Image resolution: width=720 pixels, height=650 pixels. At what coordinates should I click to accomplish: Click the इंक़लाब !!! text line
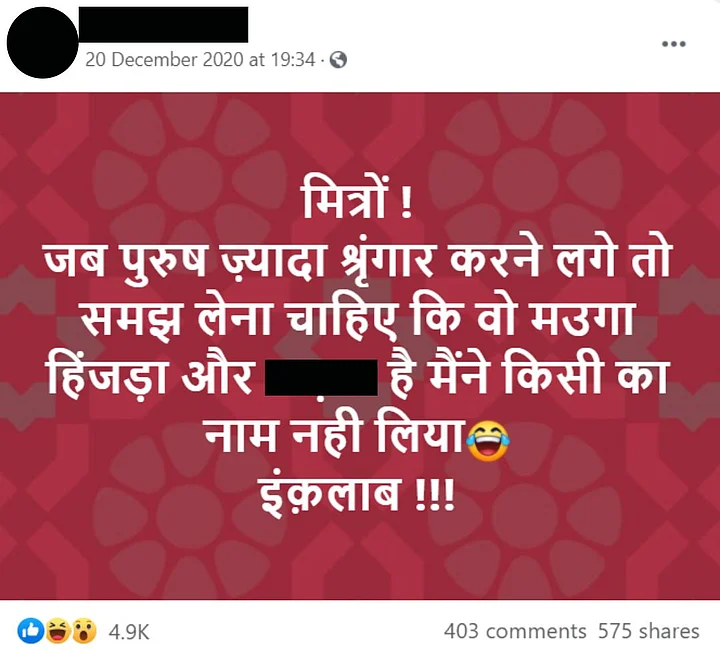[358, 496]
